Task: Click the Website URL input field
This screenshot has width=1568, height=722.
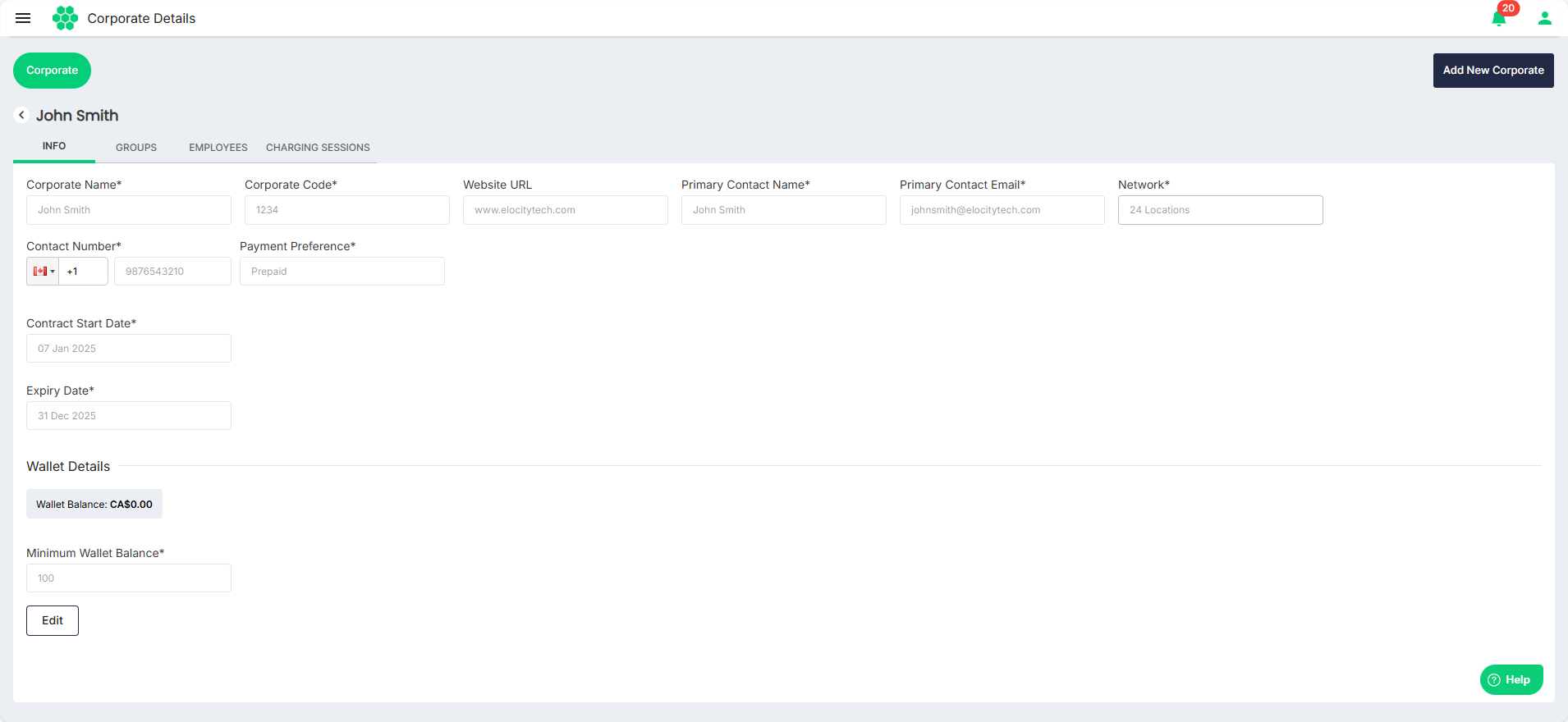Action: pos(566,210)
